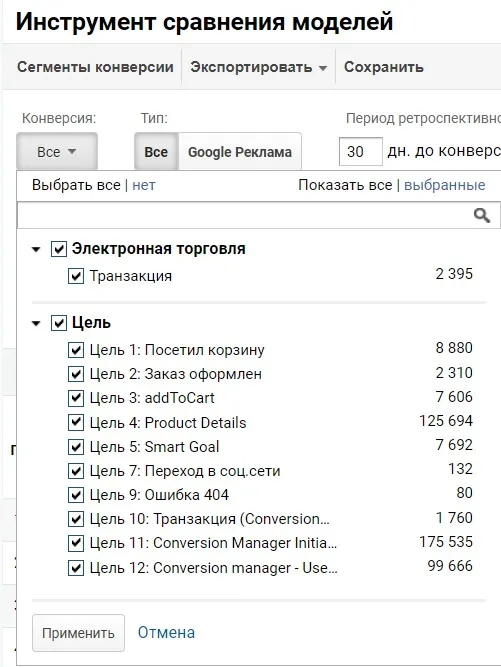The height and width of the screenshot is (667, 501).
Task: Click the 'Цель 9: Ошибка 404' label
Action: point(159,495)
